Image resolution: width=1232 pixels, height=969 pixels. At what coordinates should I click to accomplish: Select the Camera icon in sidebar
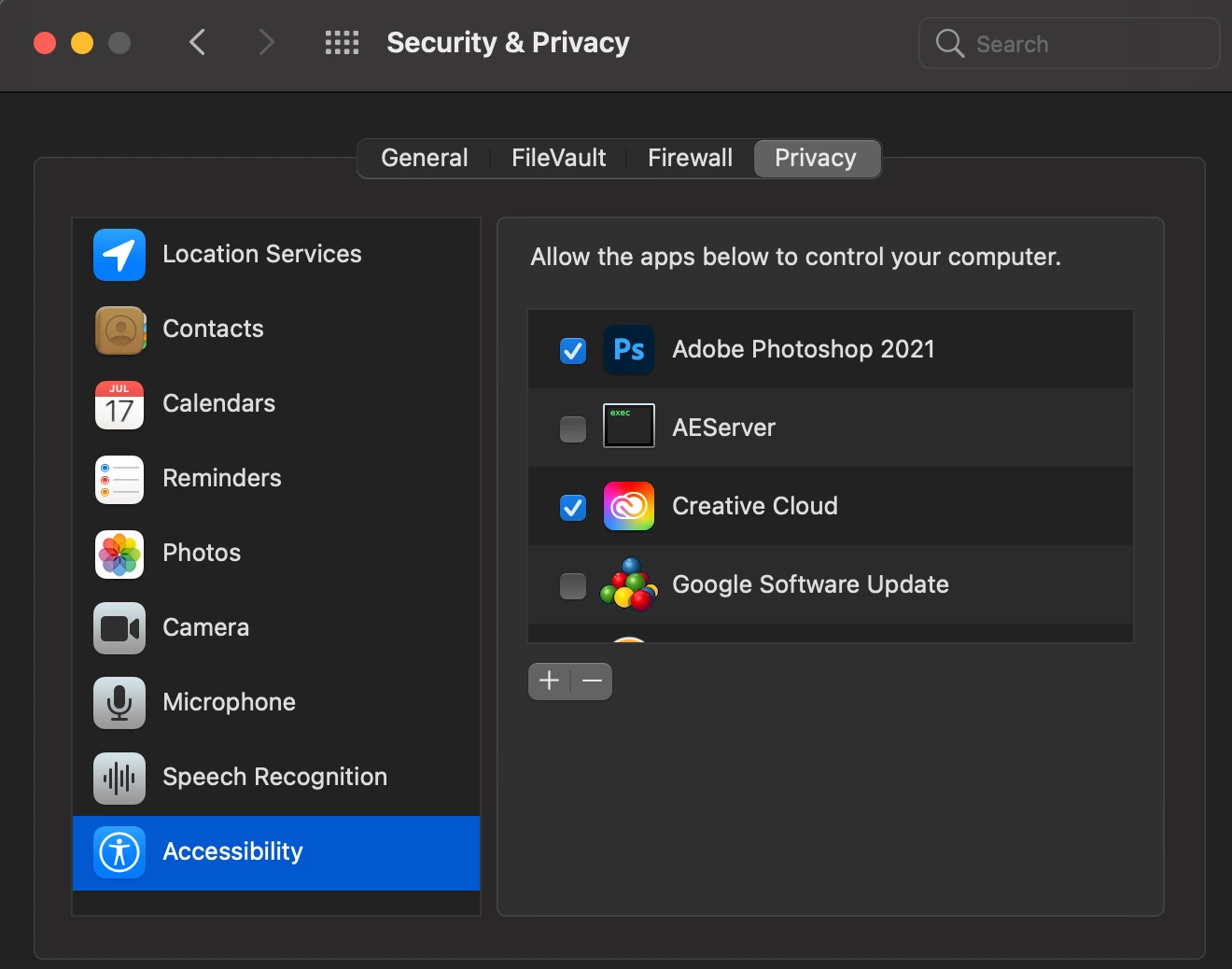119,628
